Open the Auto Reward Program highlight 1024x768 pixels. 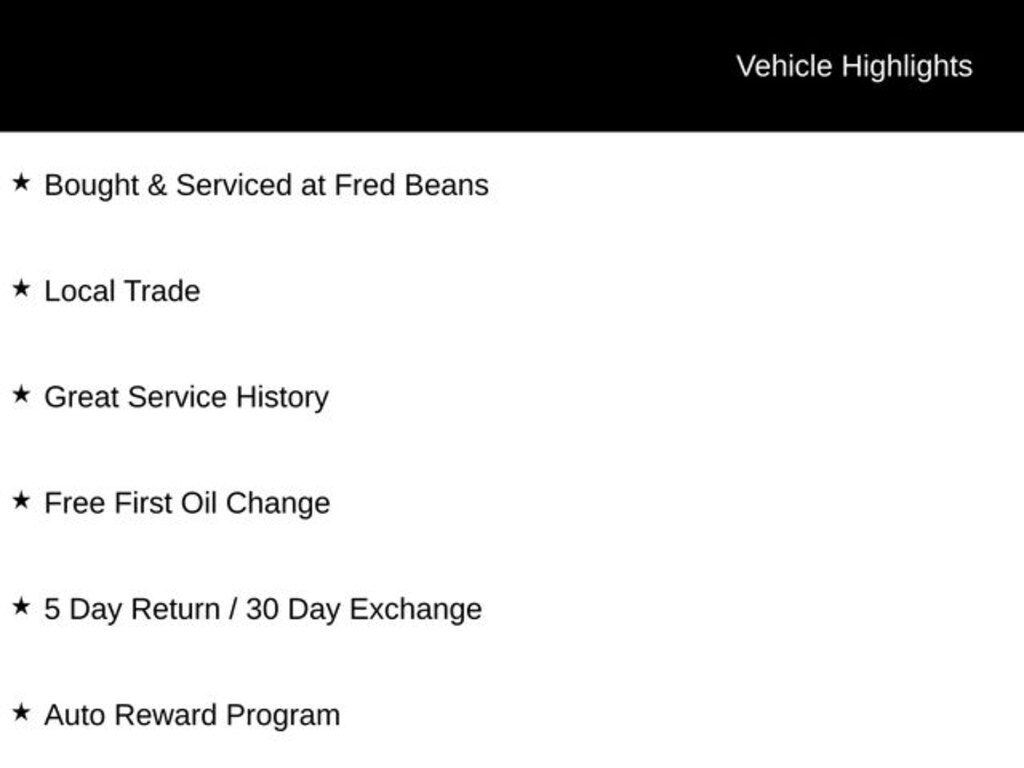(192, 715)
